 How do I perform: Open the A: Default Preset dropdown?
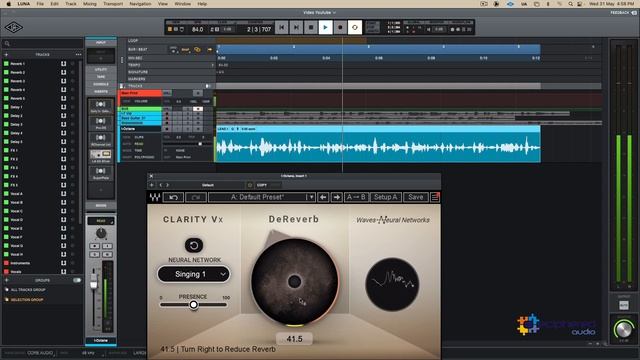(262, 197)
